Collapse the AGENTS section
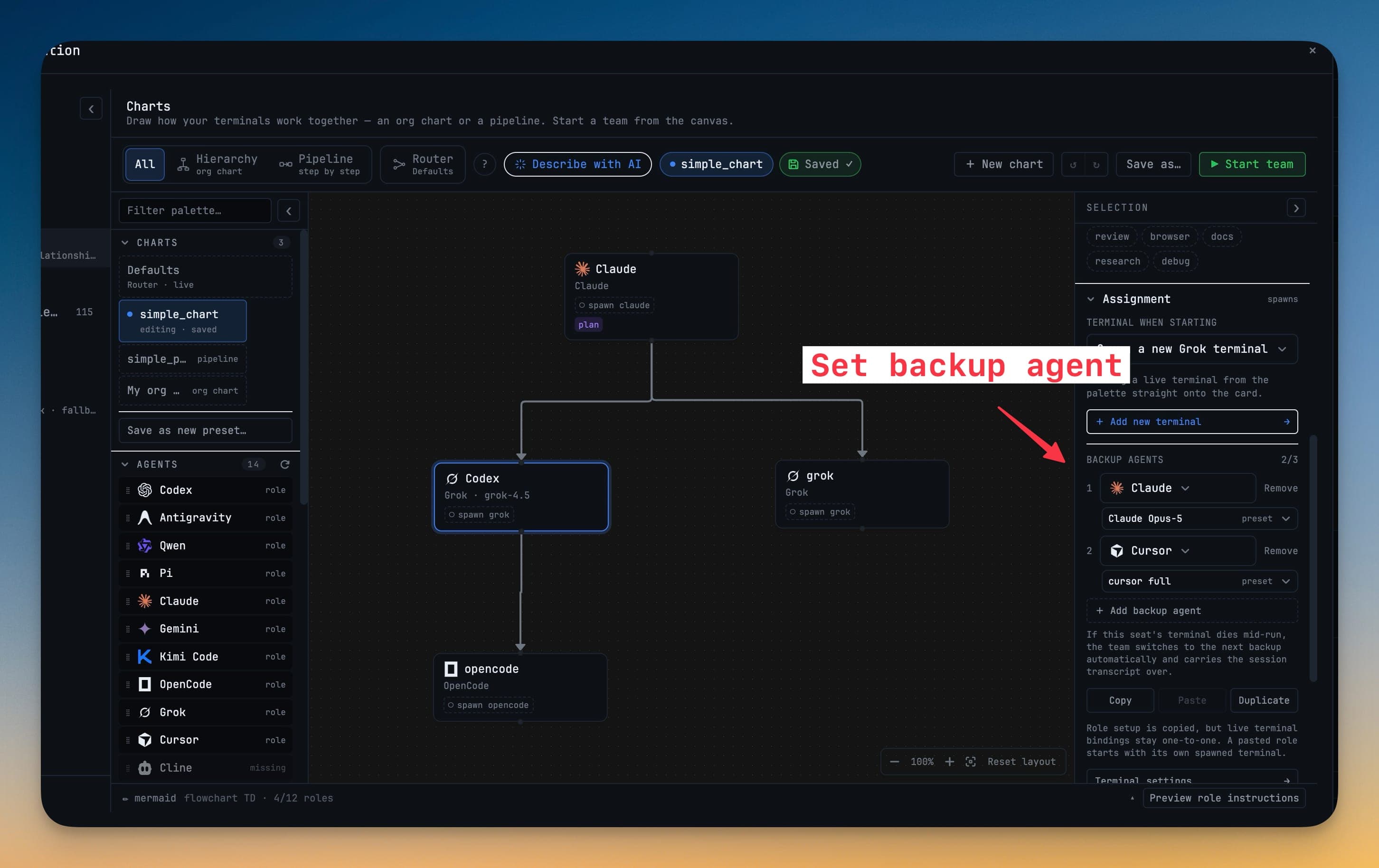1379x868 pixels. 125,464
